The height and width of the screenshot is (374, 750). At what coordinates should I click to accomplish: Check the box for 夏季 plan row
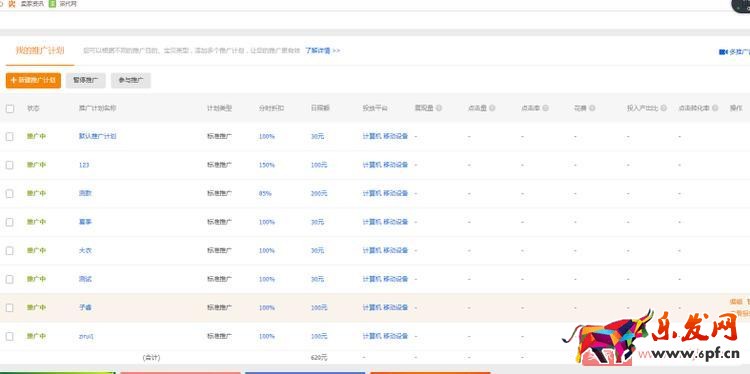pyautogui.click(x=10, y=222)
